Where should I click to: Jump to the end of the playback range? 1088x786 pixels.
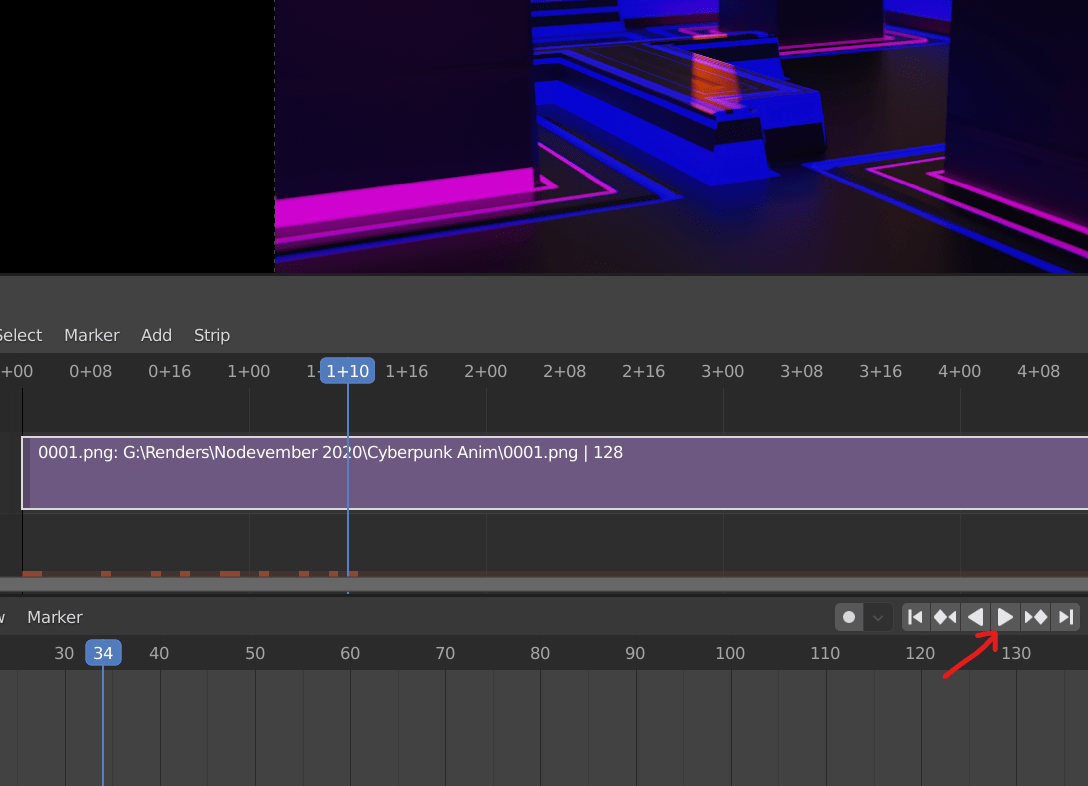click(x=1065, y=617)
